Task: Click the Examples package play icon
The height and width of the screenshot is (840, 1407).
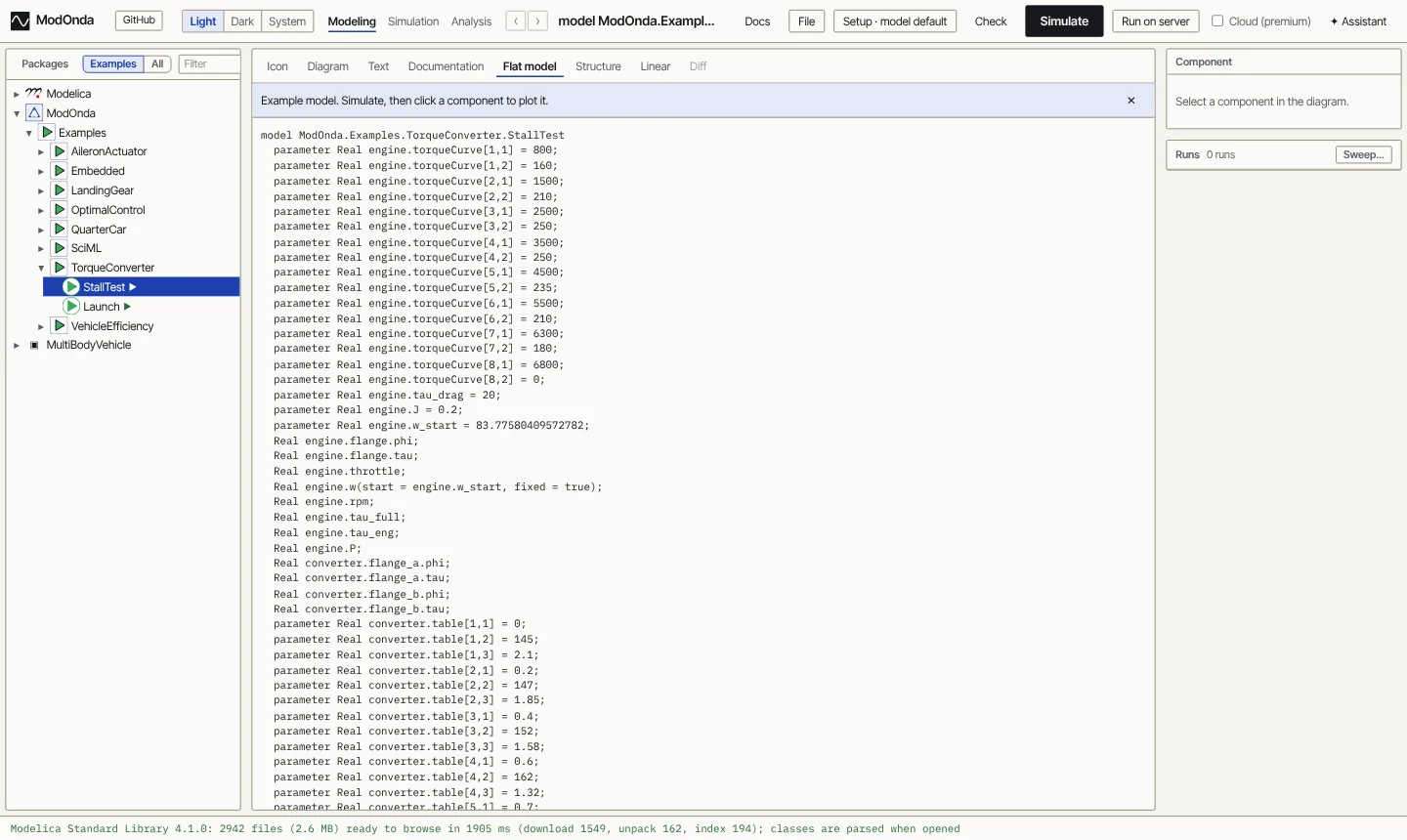Action: 47,133
